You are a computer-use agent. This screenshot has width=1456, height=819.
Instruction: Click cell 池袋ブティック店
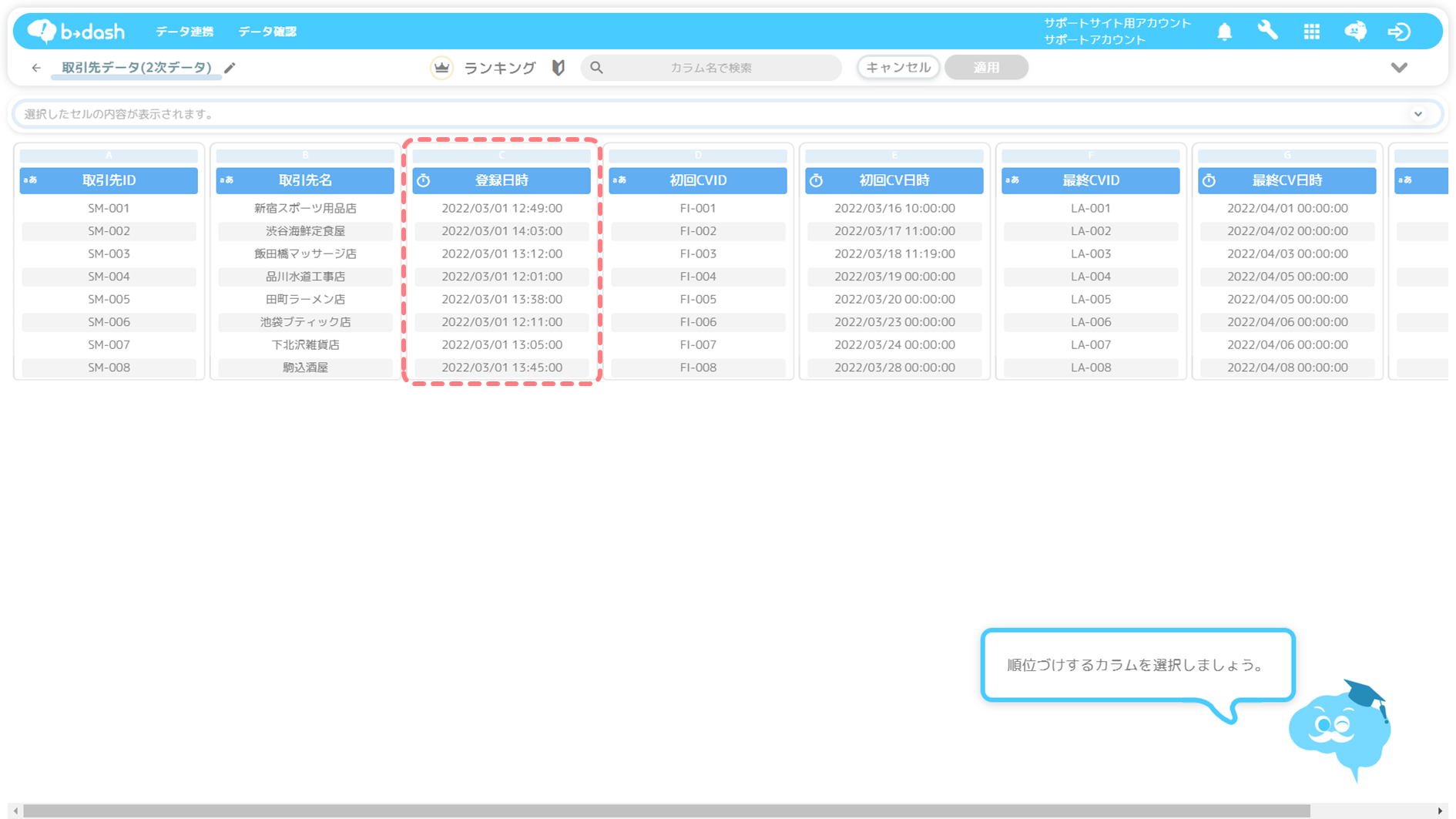[305, 322]
